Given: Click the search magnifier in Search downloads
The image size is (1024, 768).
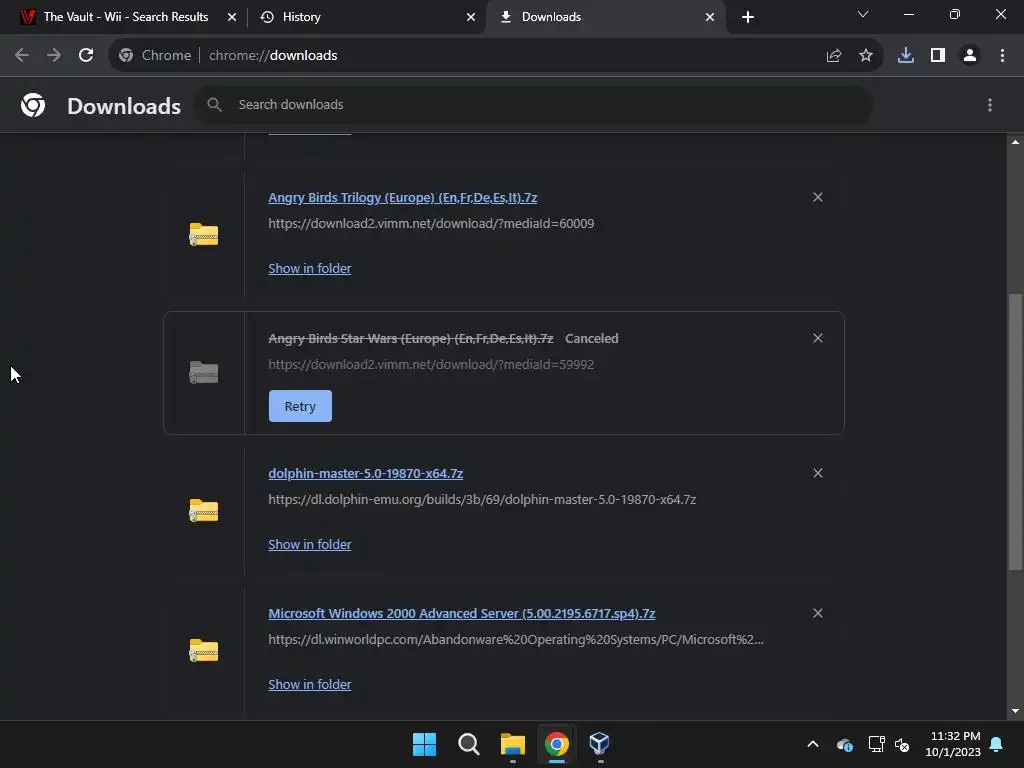Looking at the screenshot, I should click(214, 104).
